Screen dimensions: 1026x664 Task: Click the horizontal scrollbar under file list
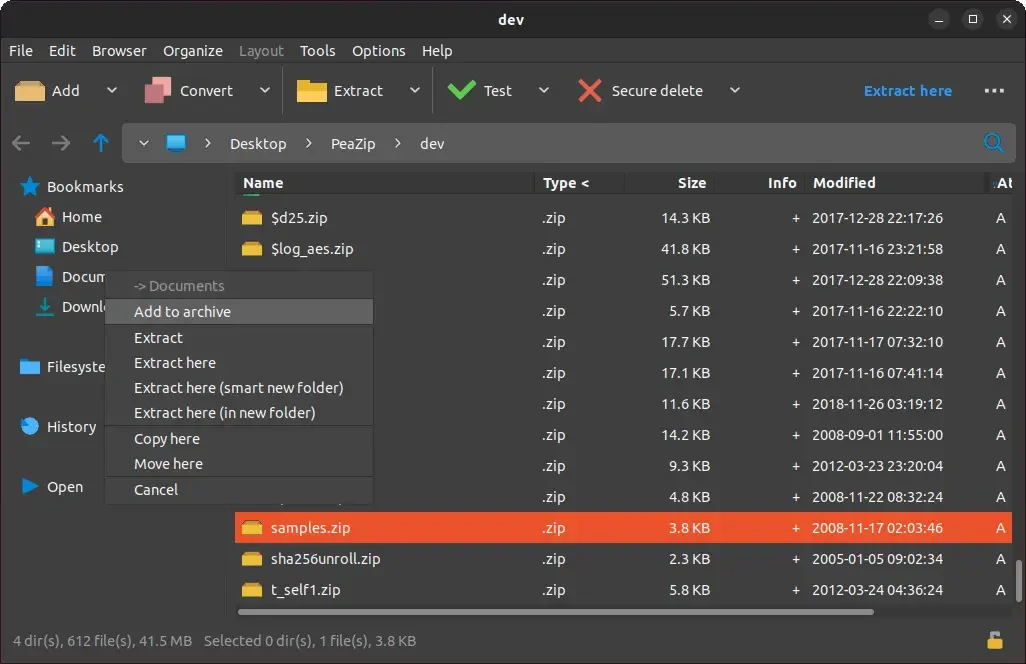coord(556,612)
